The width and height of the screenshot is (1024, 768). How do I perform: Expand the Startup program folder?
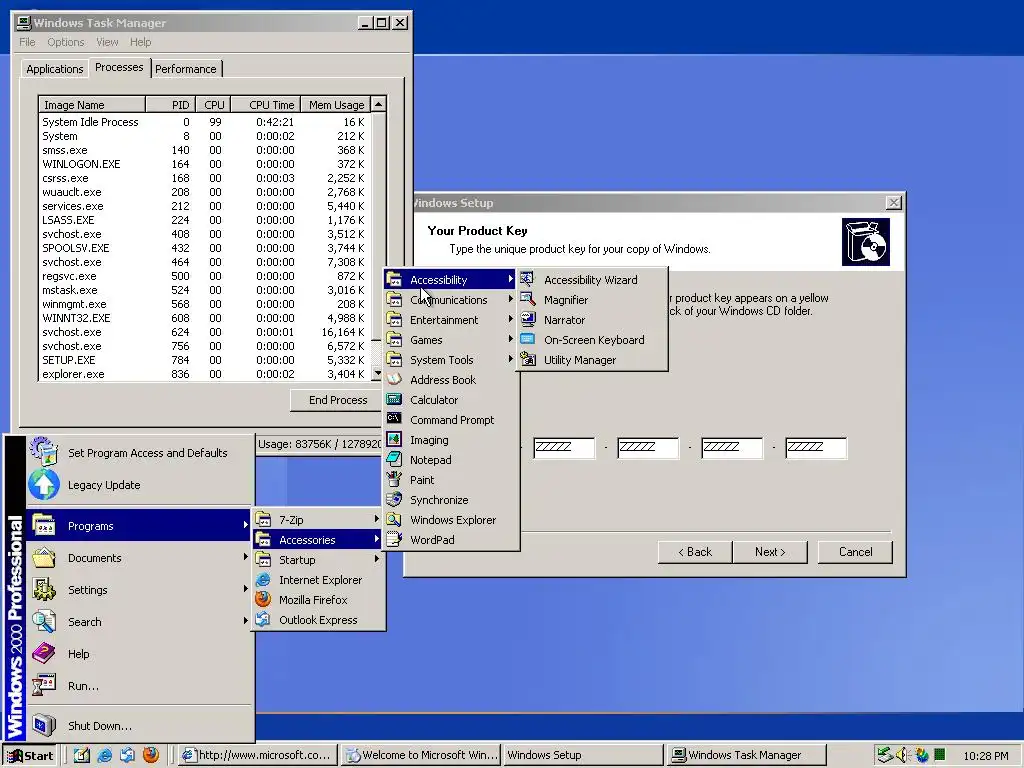pos(318,560)
